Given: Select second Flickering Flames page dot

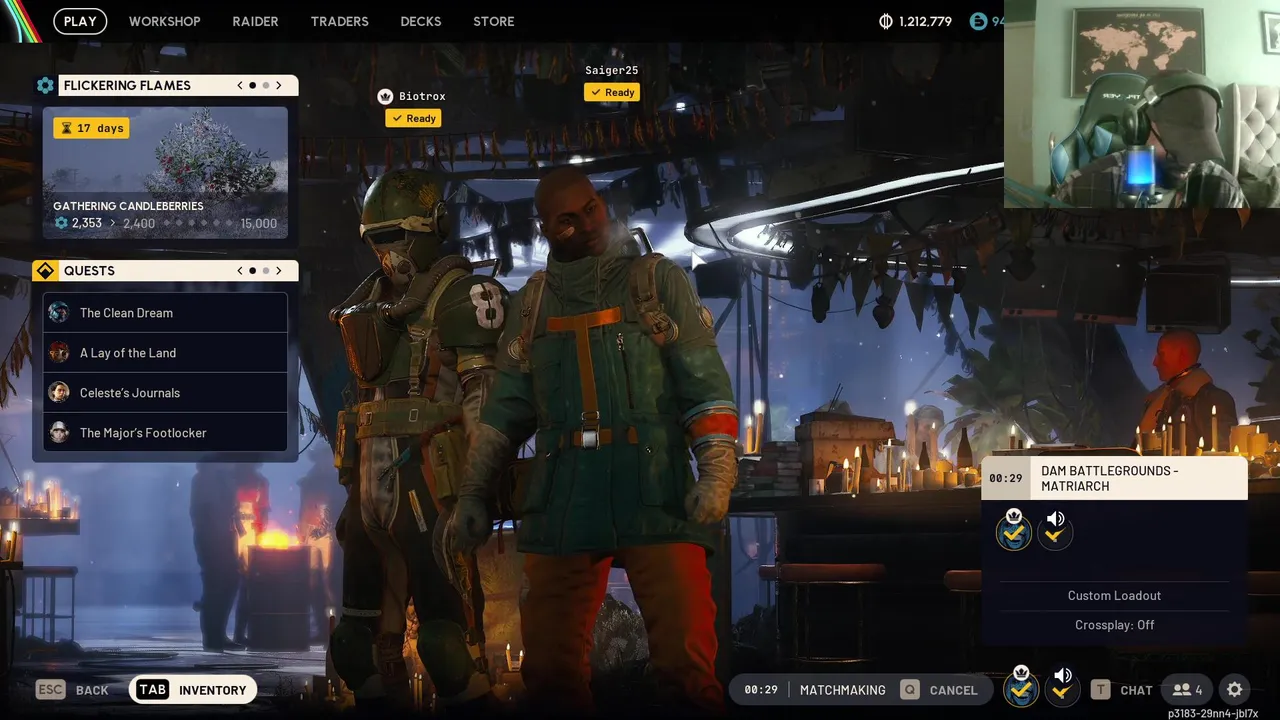Looking at the screenshot, I should pos(266,85).
